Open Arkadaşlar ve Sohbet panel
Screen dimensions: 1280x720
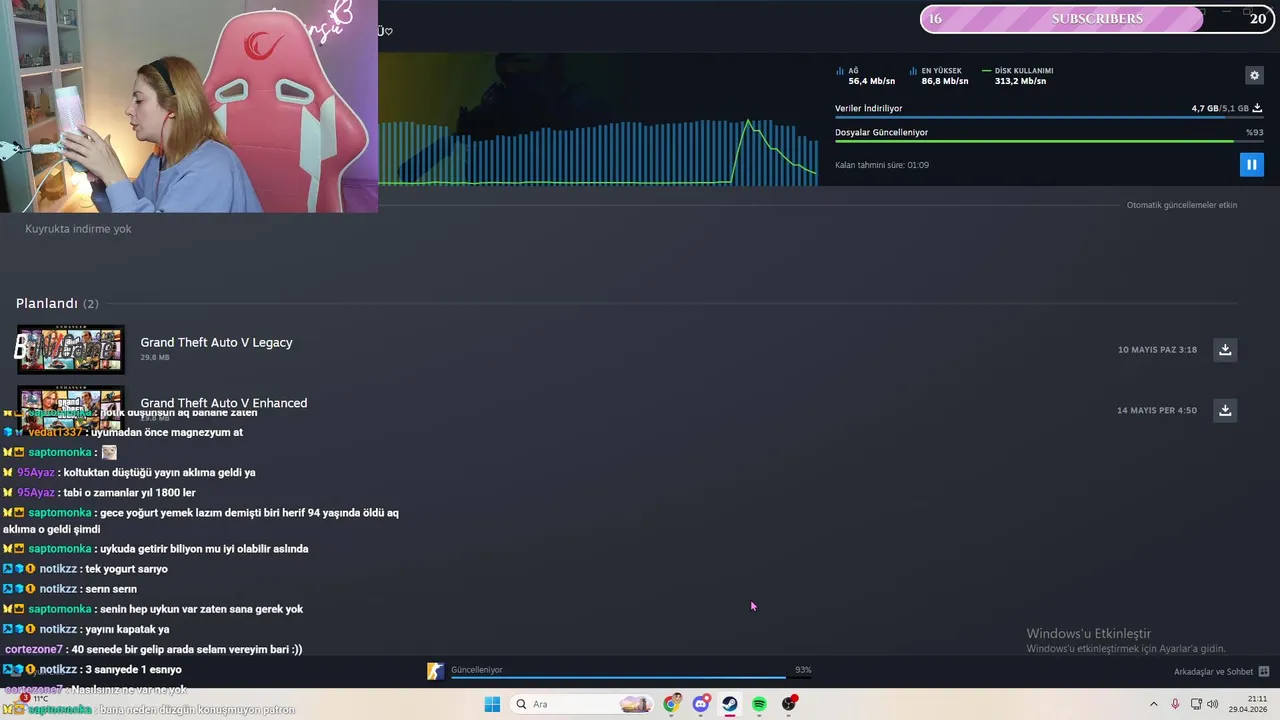[x=1221, y=671]
